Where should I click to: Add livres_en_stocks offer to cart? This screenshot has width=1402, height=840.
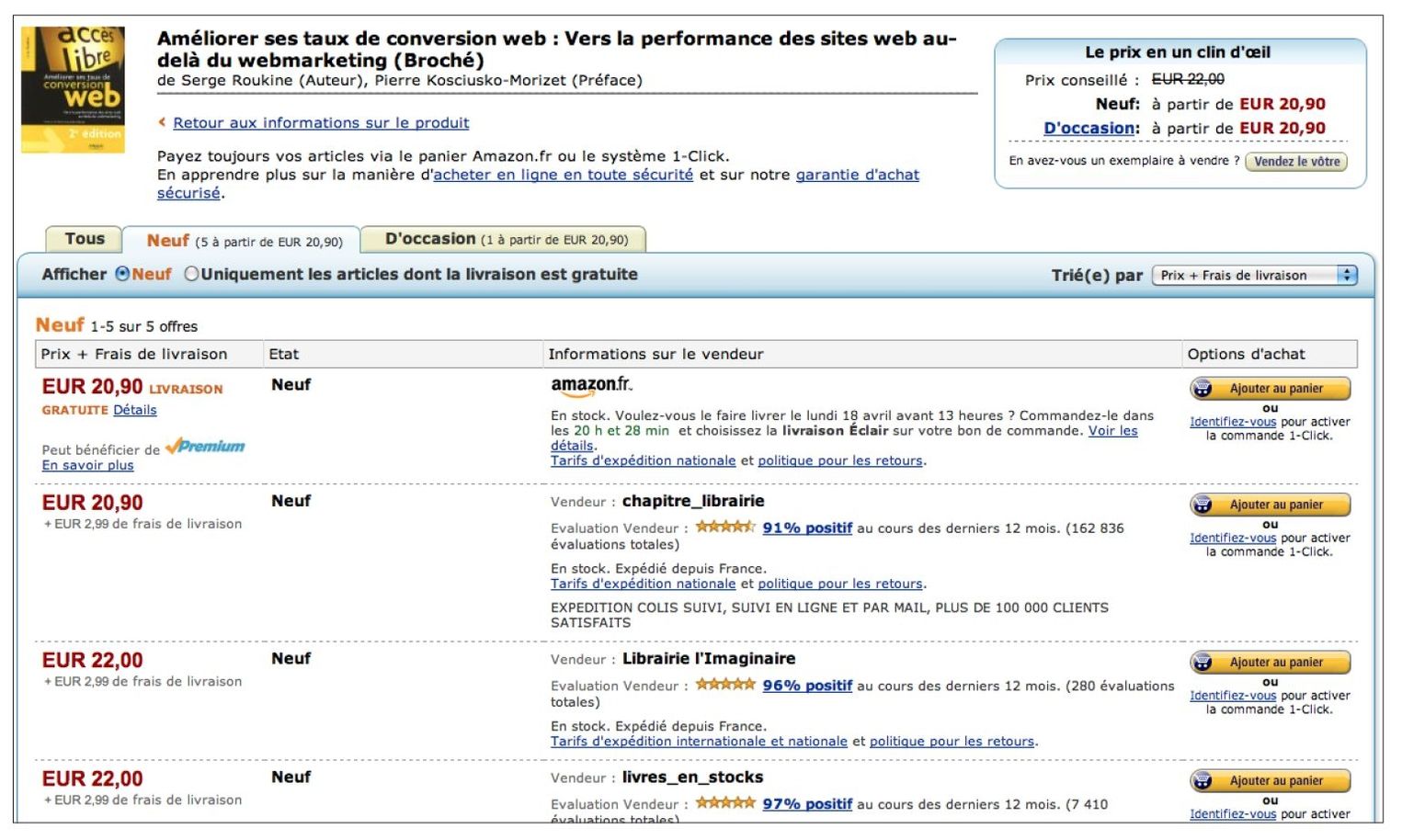(1271, 781)
